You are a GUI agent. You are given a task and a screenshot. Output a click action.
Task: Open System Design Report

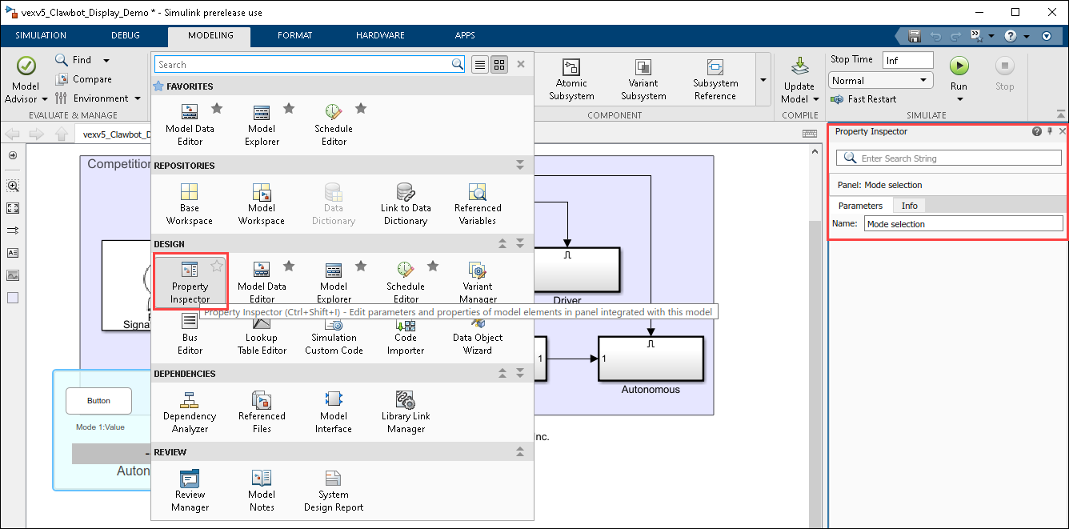[333, 490]
